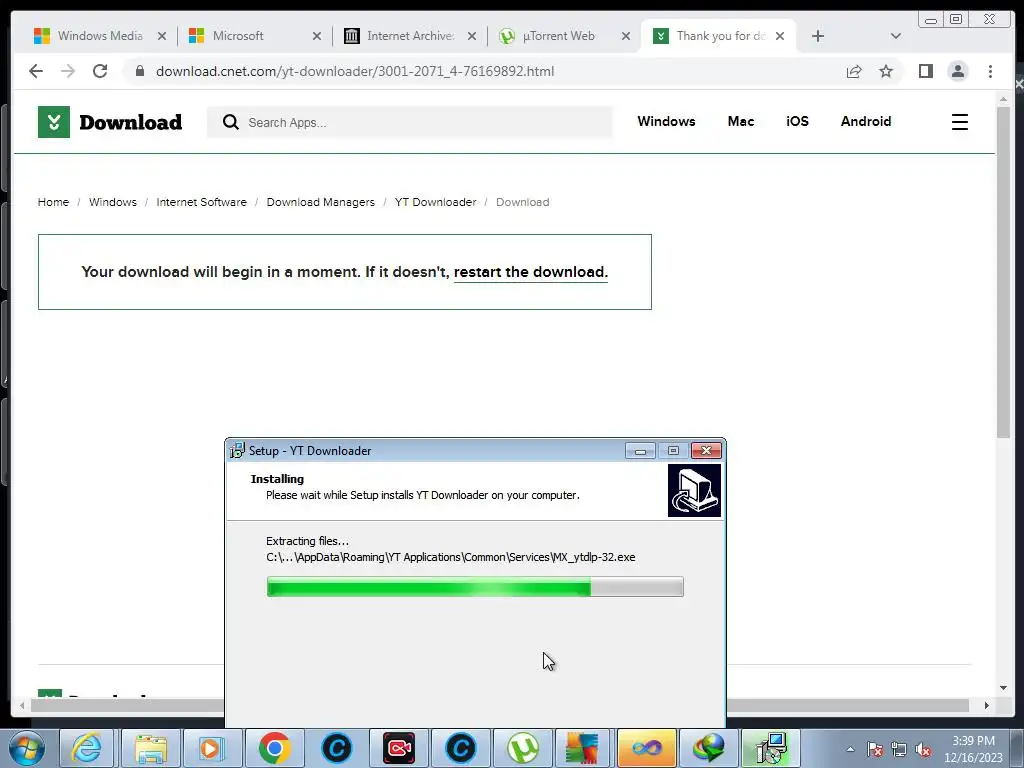Click the volume tray icon
The width and height of the screenshot is (1024, 768).
923,750
